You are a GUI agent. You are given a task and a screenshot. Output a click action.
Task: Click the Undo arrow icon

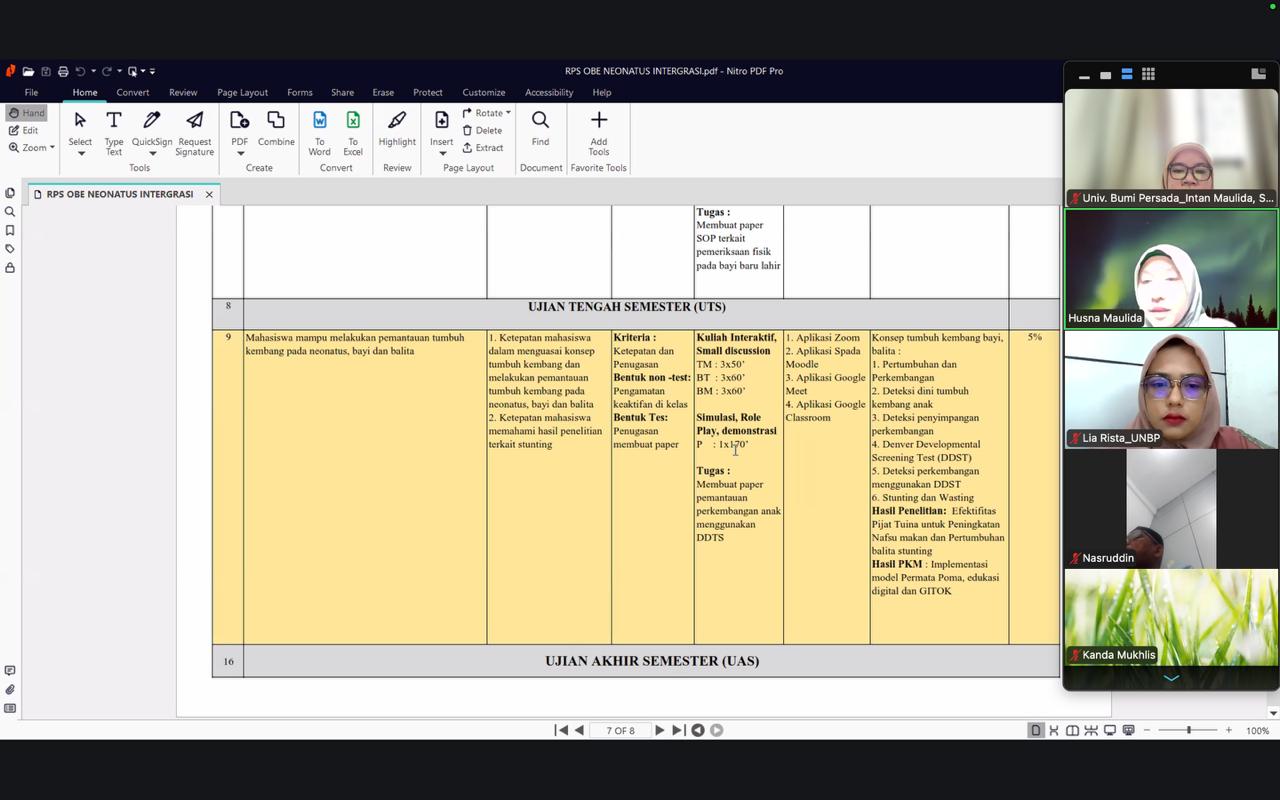80,72
